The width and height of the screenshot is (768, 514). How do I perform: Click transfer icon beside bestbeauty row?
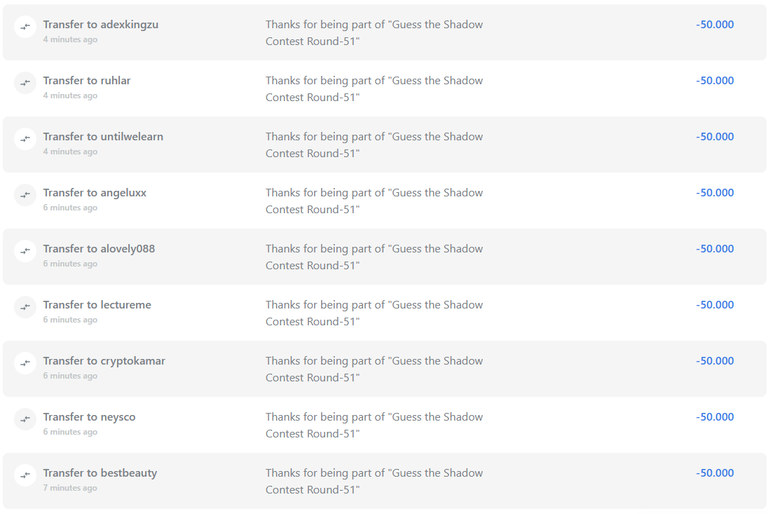25,475
